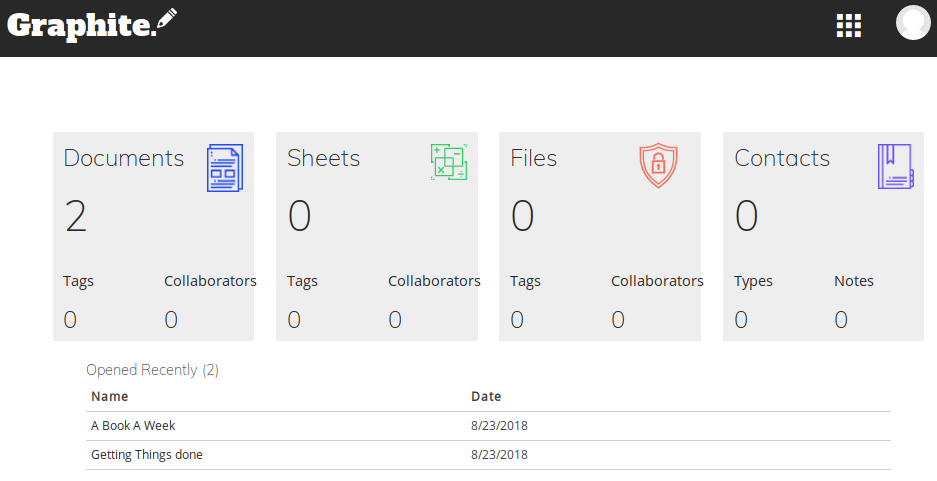
Task: Click the Documents card Tags value 0
Action: coord(70,320)
